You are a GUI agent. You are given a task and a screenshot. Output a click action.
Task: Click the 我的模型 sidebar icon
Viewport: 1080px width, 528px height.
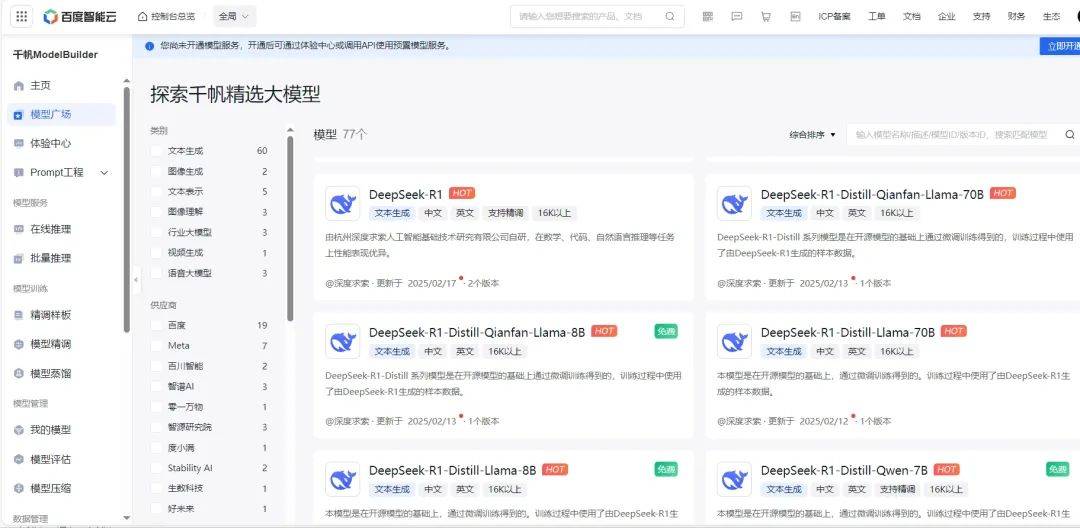coord(19,430)
